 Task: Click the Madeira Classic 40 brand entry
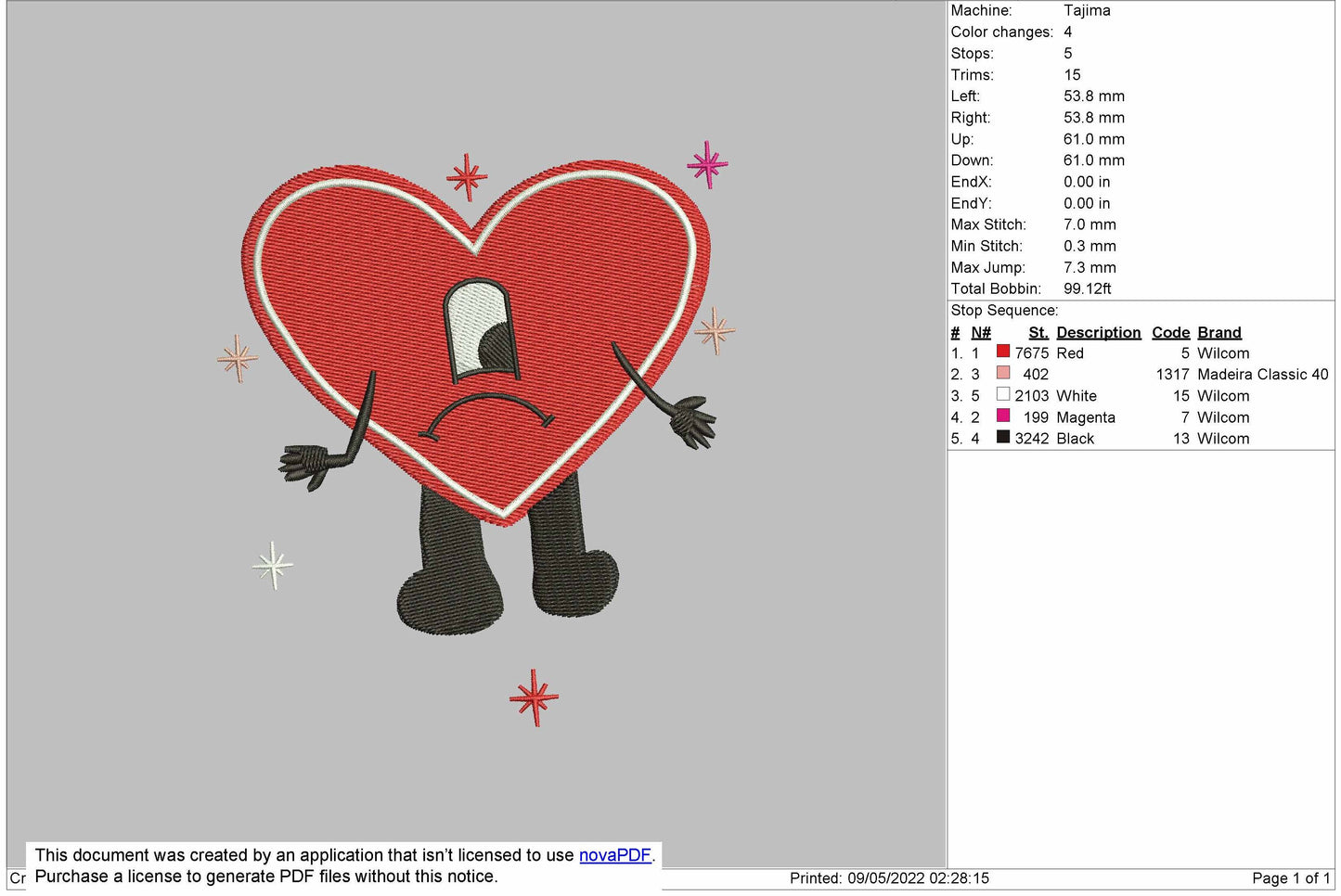1262,374
